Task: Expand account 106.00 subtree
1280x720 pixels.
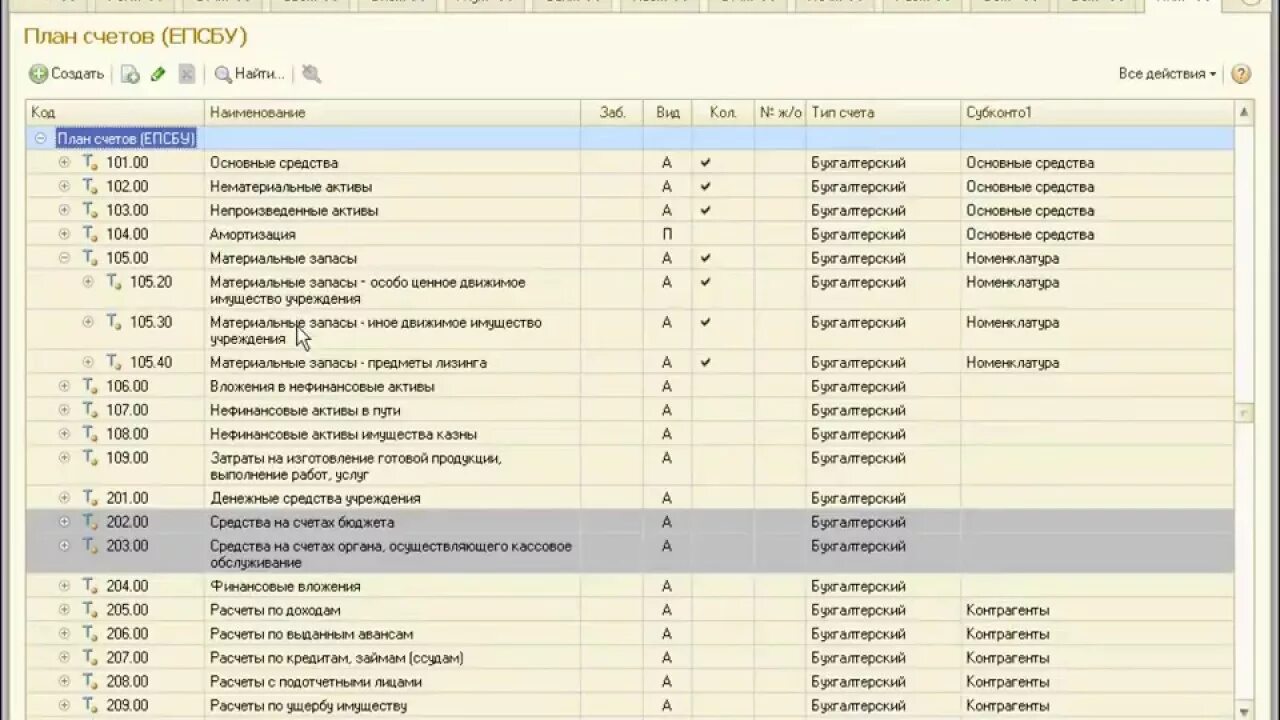Action: [x=64, y=386]
